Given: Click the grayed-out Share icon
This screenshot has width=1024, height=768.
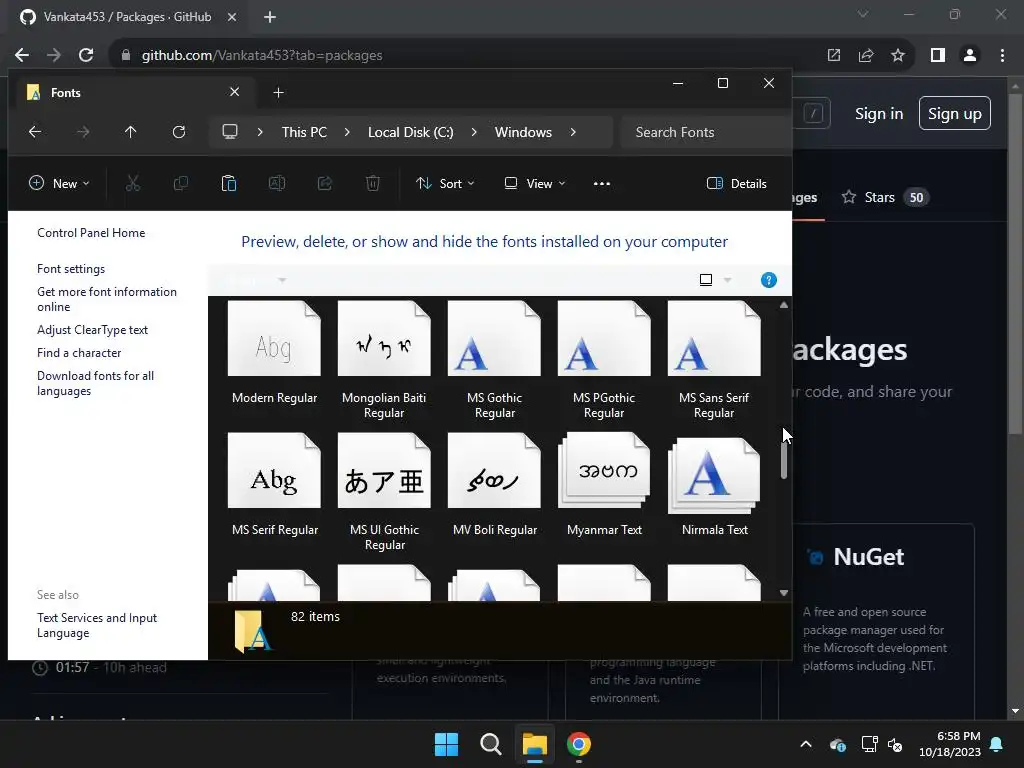Looking at the screenshot, I should 325,184.
